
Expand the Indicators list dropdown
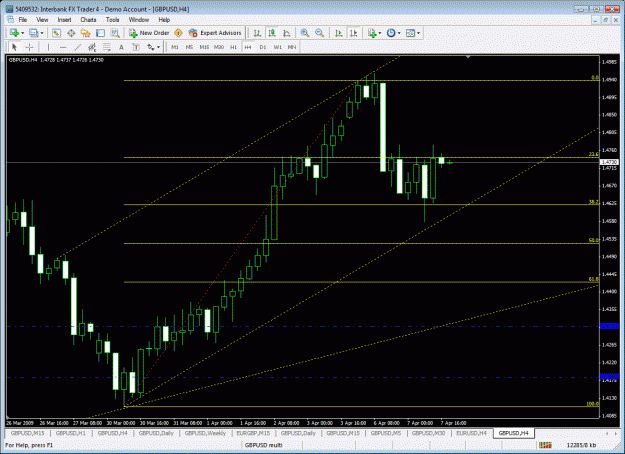click(x=379, y=33)
